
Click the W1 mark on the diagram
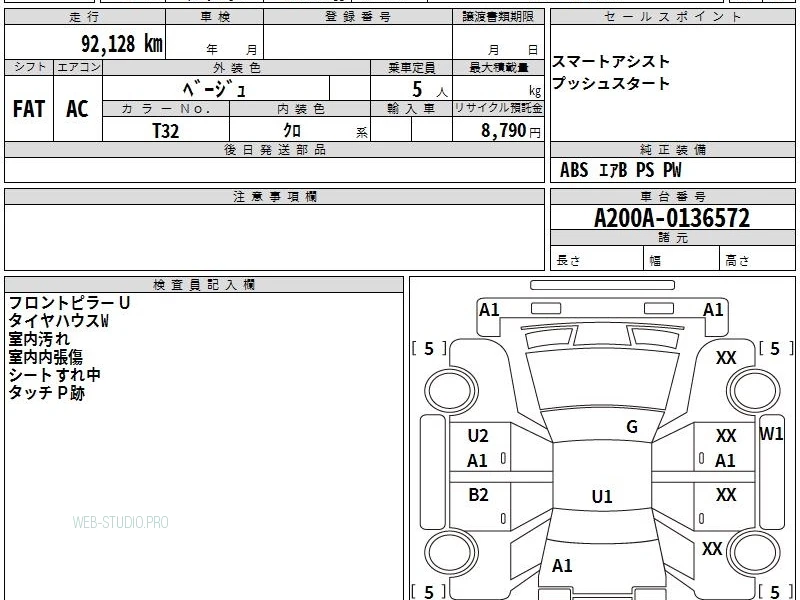[x=771, y=434]
